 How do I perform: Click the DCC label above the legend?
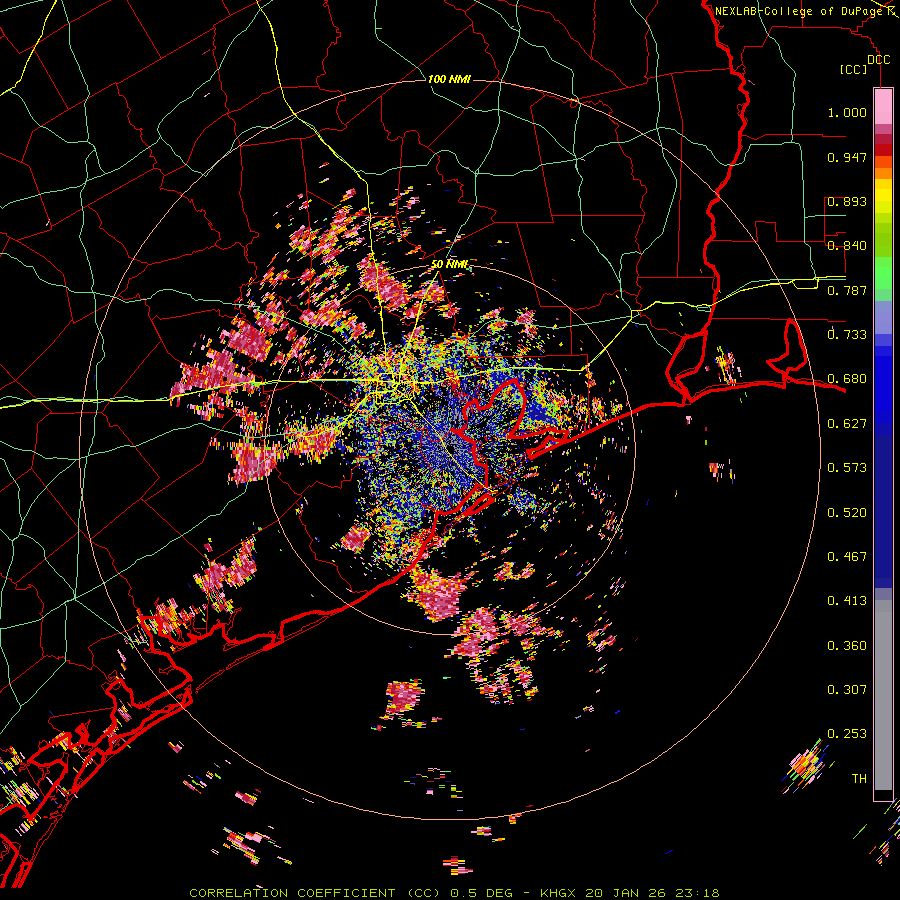pos(878,59)
